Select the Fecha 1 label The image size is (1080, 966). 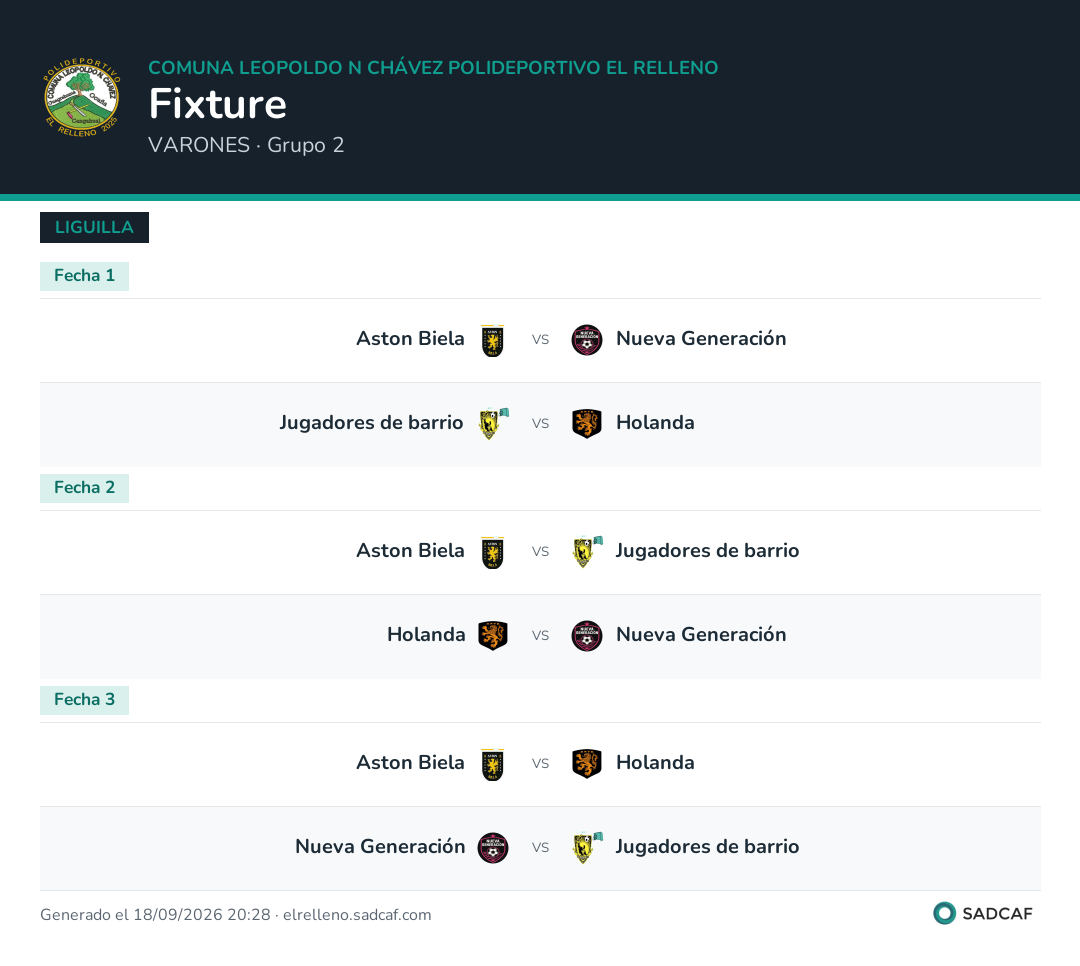click(84, 276)
